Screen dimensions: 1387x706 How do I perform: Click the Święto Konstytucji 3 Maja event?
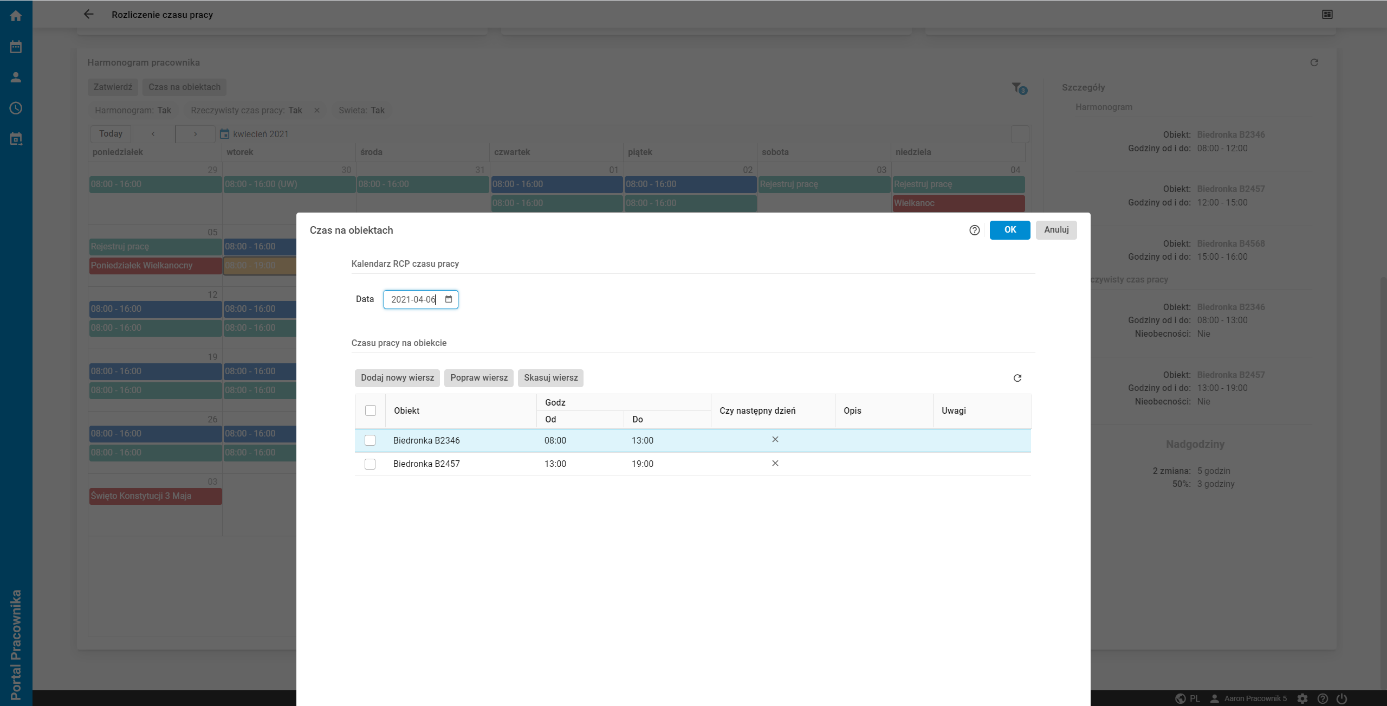click(155, 496)
